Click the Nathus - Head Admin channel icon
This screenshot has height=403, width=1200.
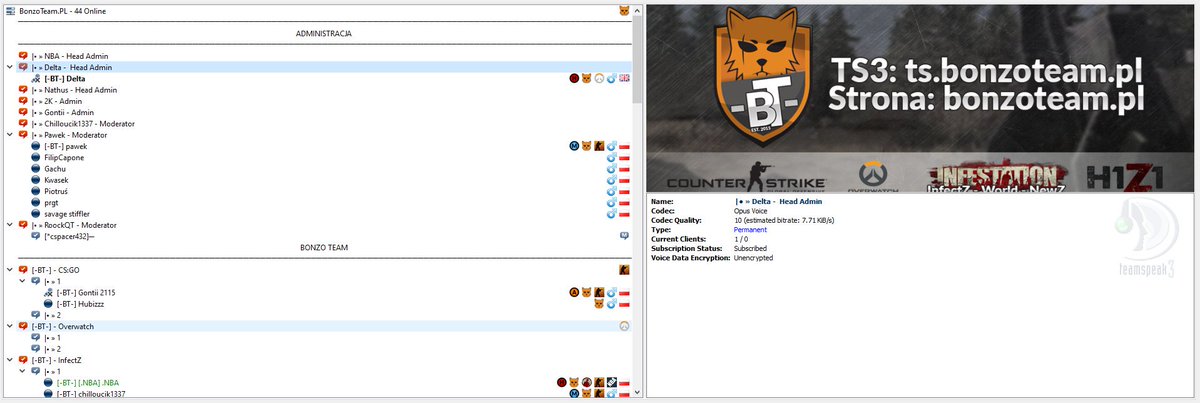point(24,90)
